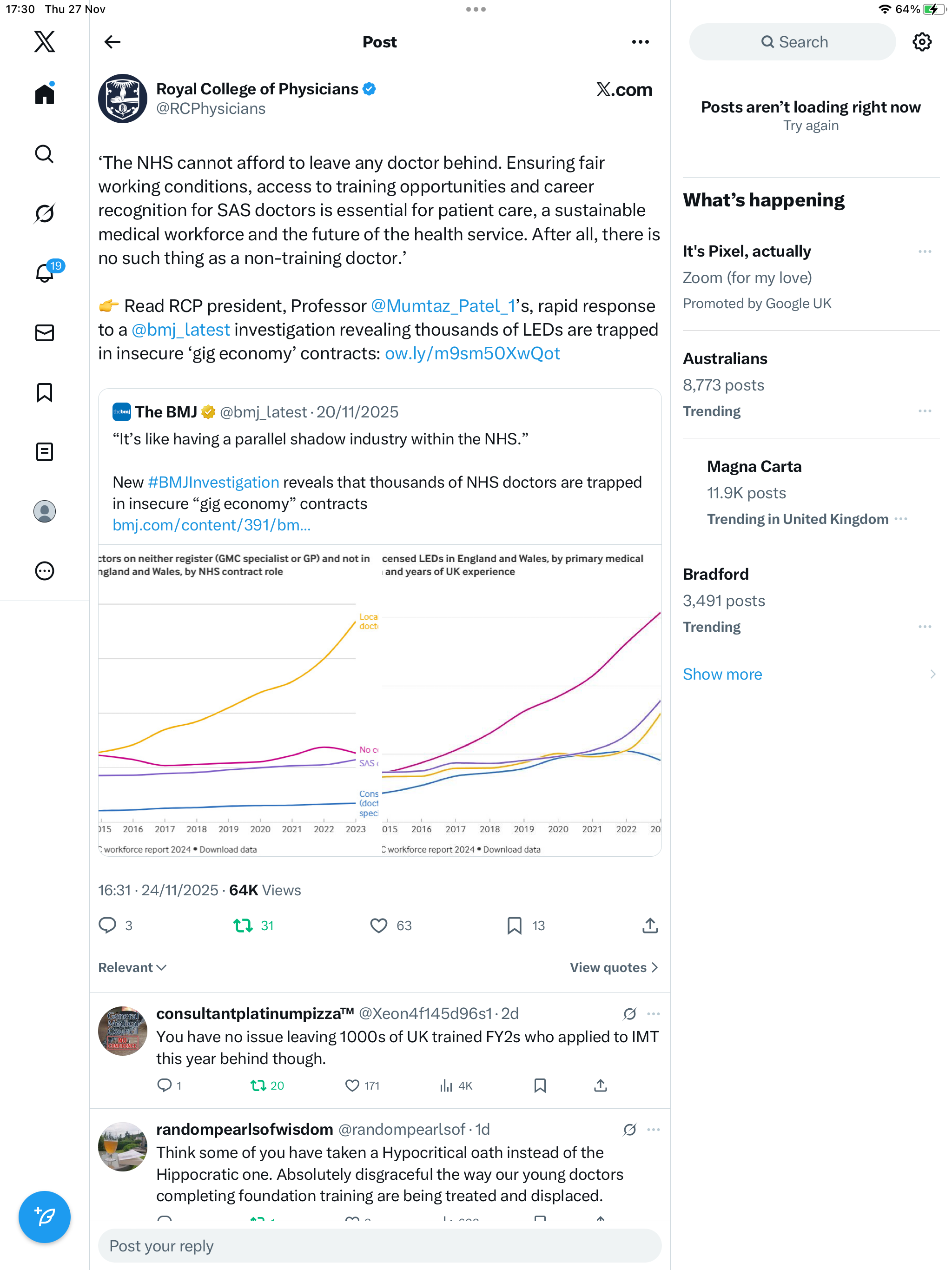
Task: Open the Magna Carta trending topic
Action: 754,466
